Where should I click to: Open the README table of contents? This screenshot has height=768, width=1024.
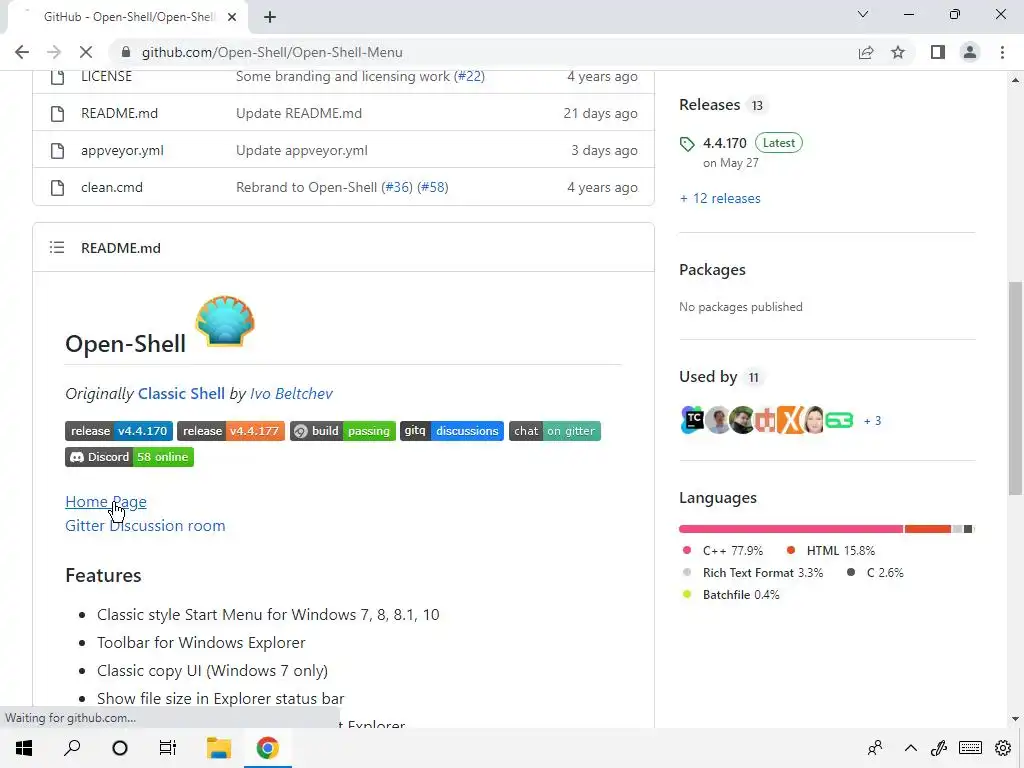[57, 248]
